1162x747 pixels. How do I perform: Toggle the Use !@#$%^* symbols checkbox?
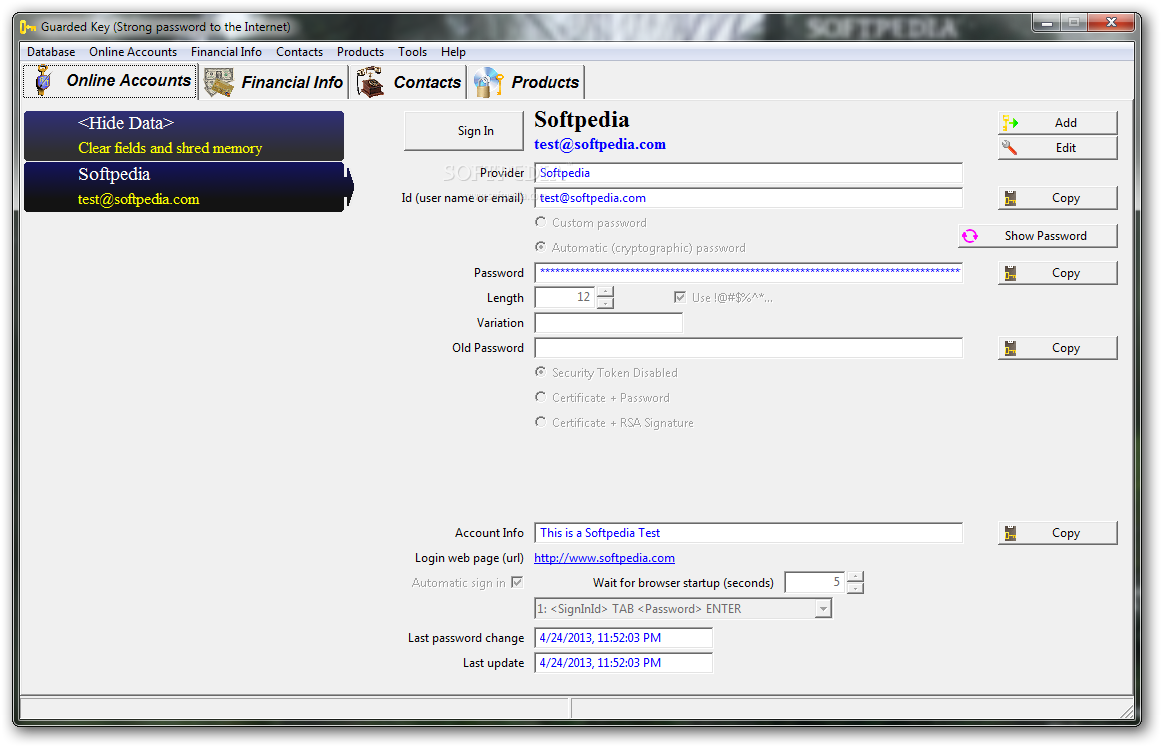pos(680,297)
